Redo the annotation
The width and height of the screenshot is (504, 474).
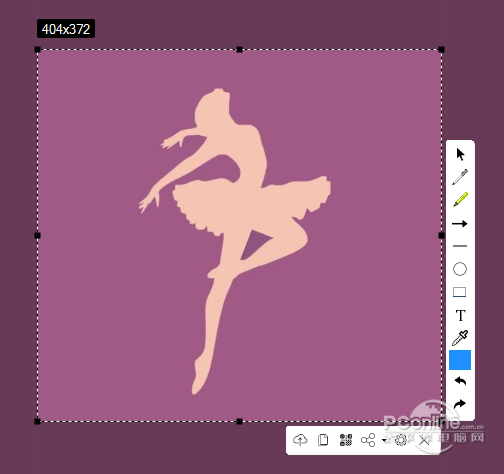(x=460, y=404)
